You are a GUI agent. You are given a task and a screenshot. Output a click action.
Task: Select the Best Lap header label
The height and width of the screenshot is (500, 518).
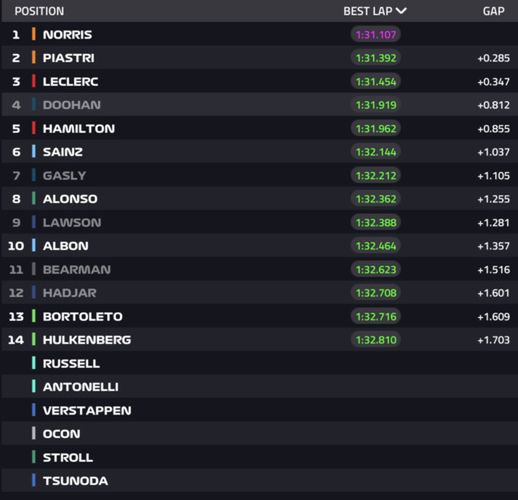(368, 11)
